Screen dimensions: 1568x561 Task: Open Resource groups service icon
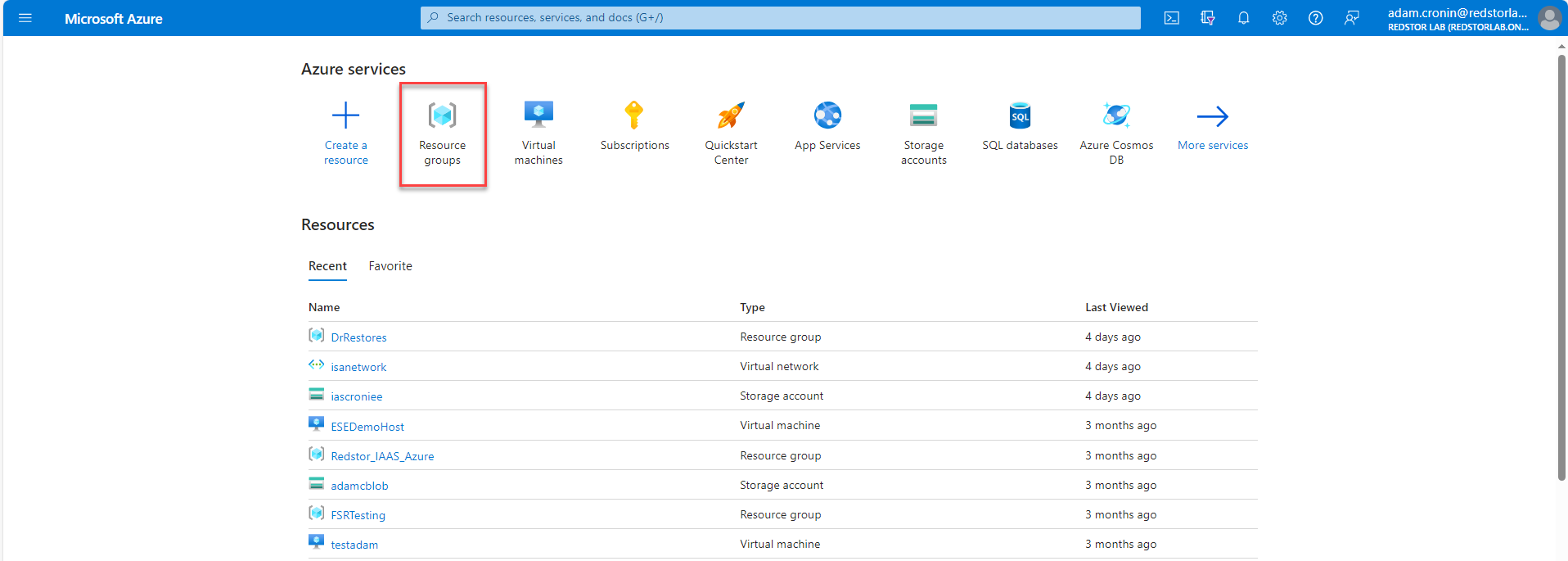pyautogui.click(x=443, y=115)
